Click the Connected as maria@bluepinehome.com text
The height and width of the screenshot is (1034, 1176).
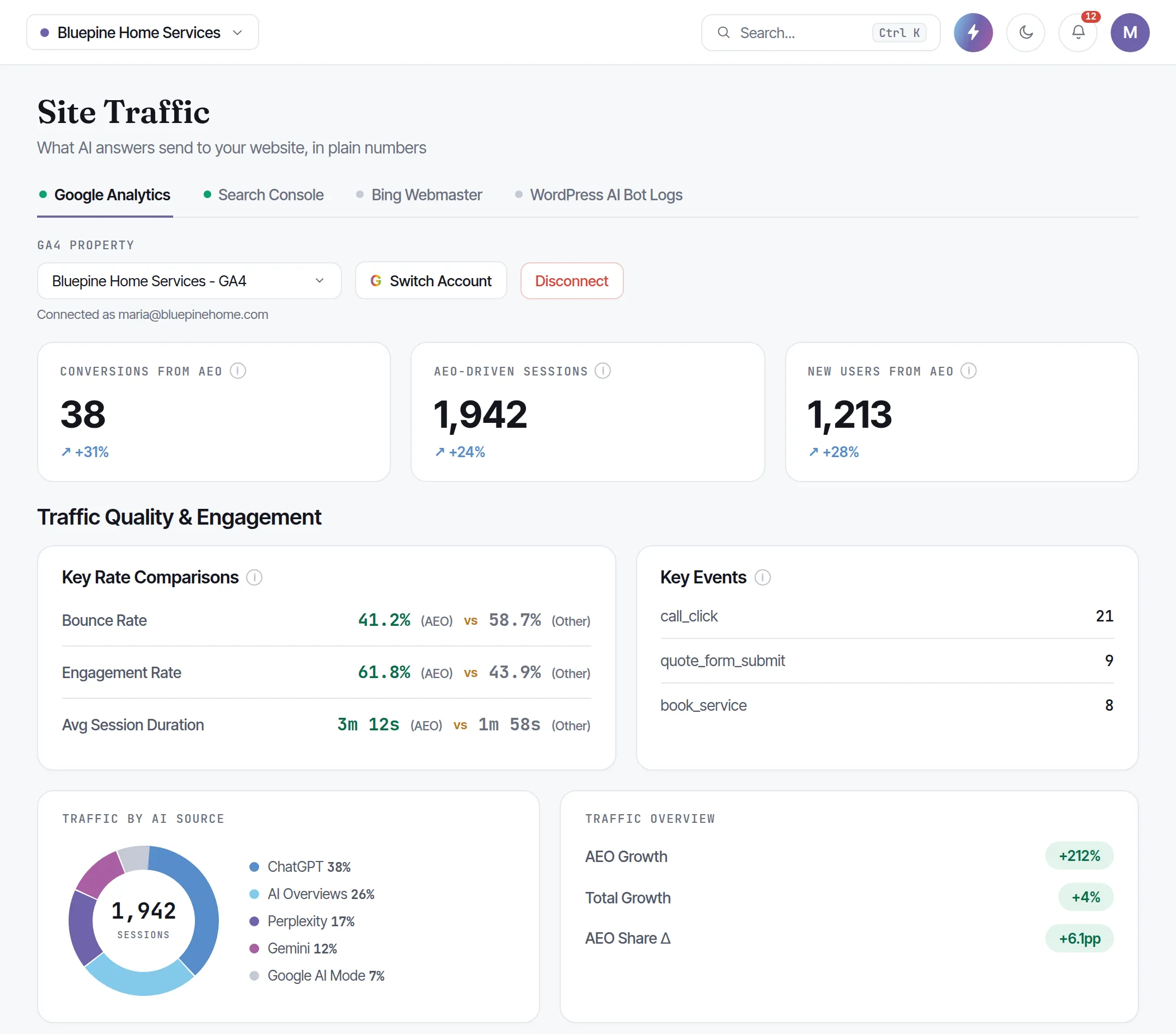(x=152, y=315)
